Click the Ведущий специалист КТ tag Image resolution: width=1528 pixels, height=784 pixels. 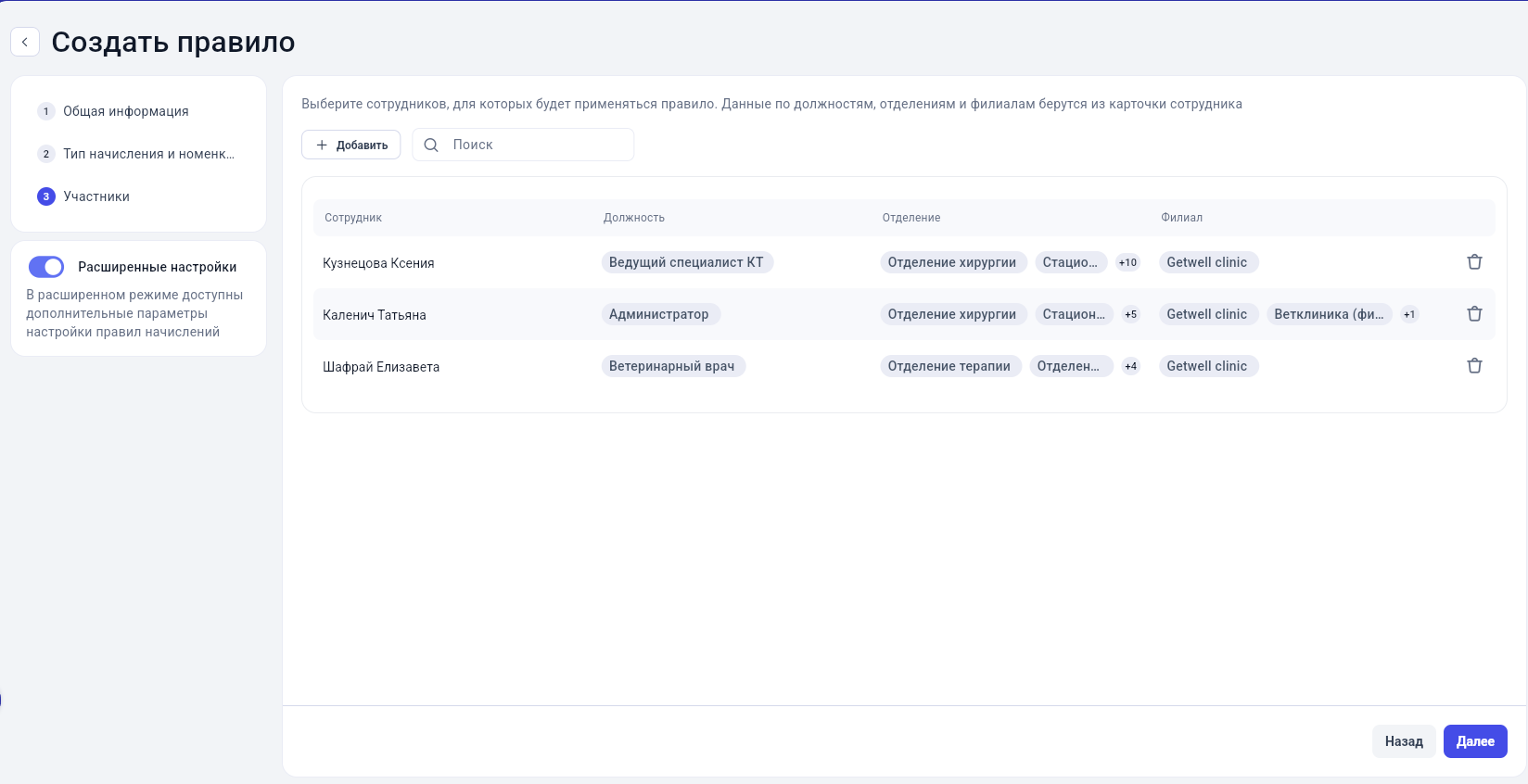point(687,262)
